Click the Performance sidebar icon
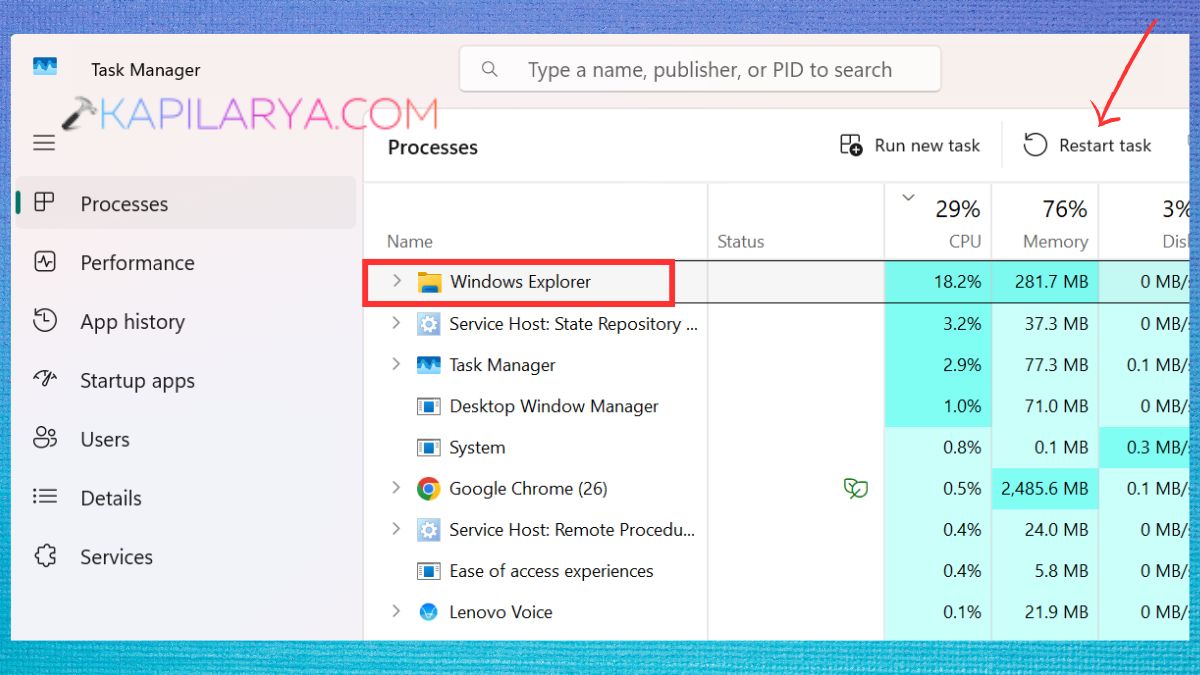 tap(44, 262)
